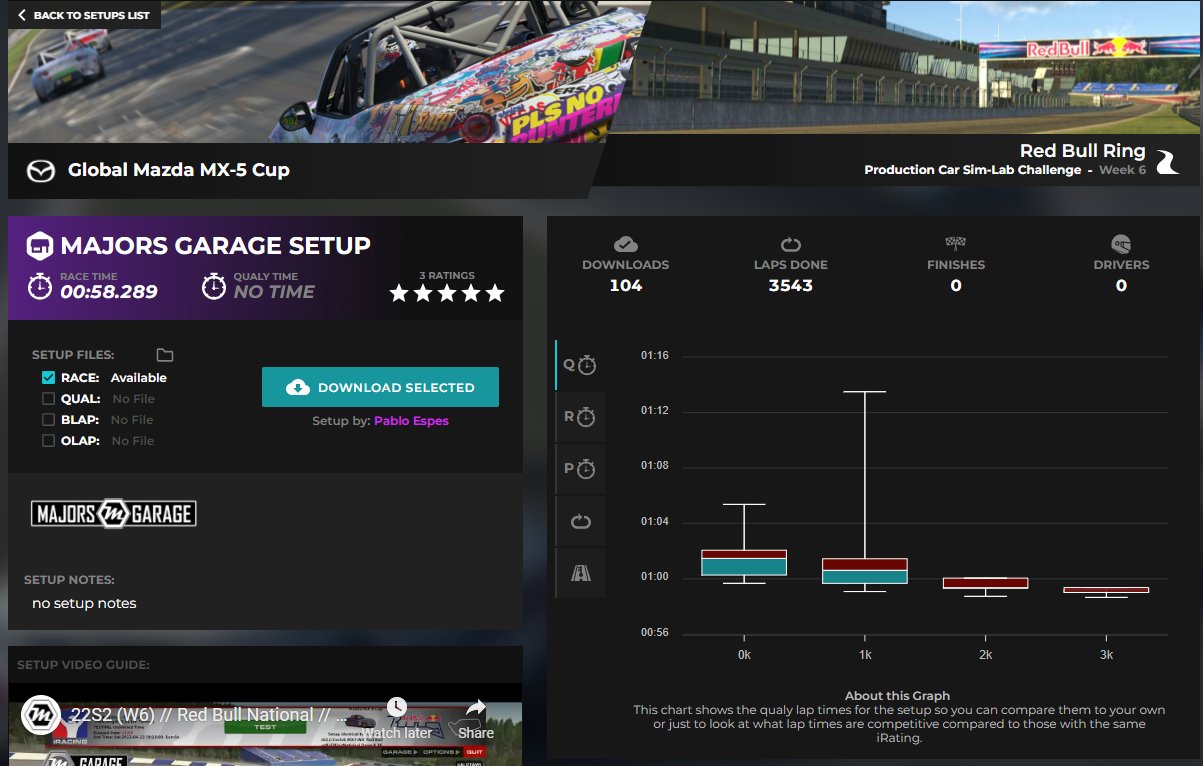Screen dimensions: 1203x766
Task: Click the finishes checkered flags icon
Action: click(956, 244)
